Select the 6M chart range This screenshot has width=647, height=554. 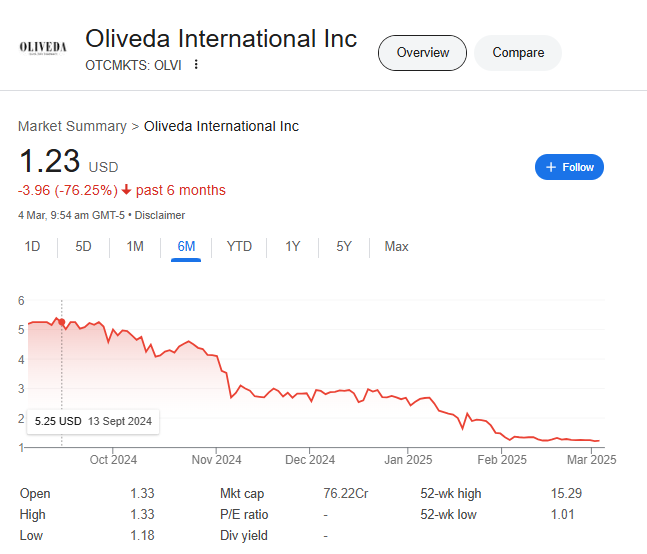coord(186,247)
